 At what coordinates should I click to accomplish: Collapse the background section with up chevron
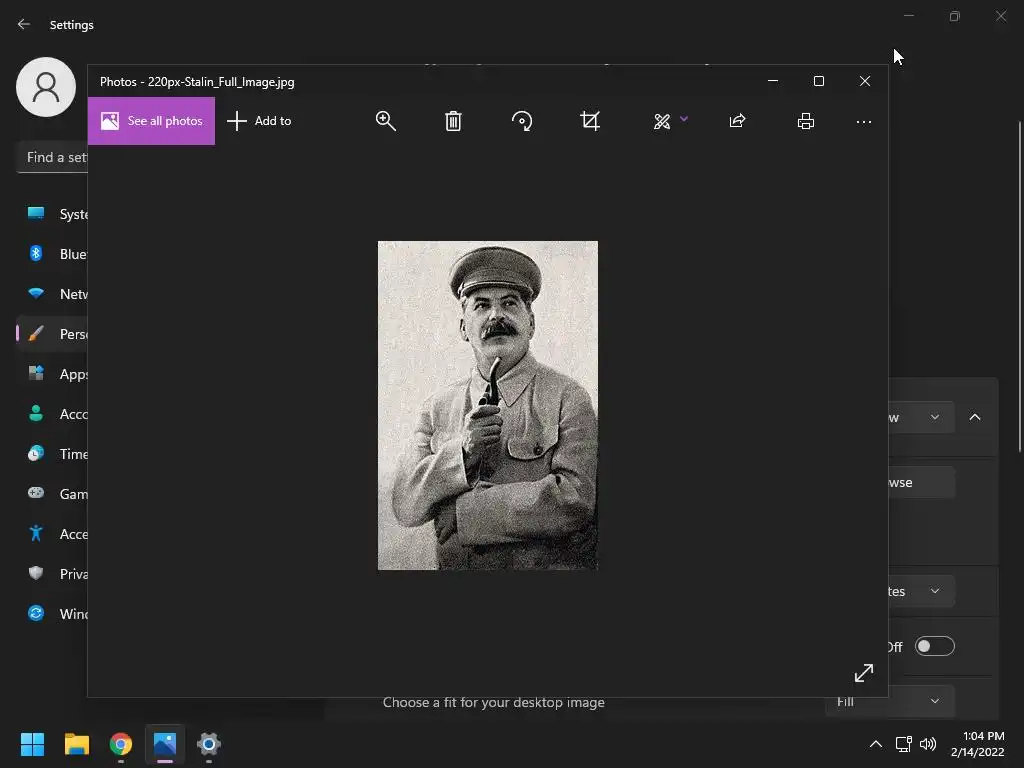974,417
